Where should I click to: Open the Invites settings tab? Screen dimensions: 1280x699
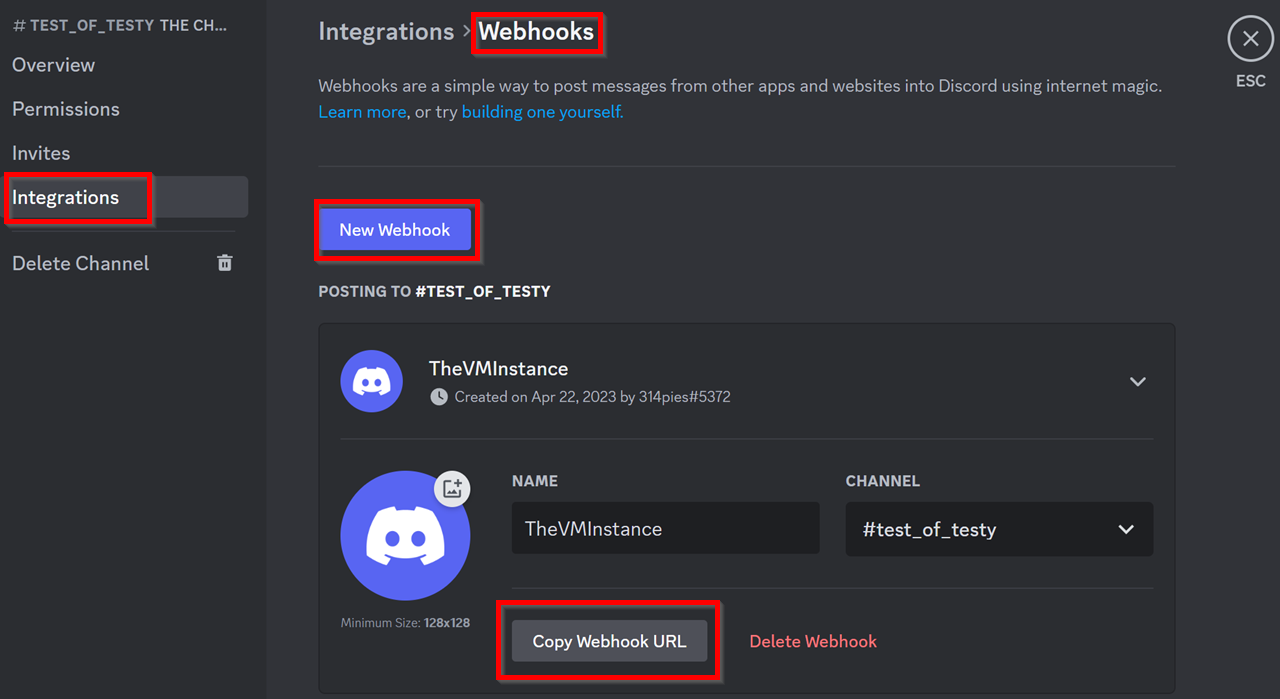click(41, 153)
